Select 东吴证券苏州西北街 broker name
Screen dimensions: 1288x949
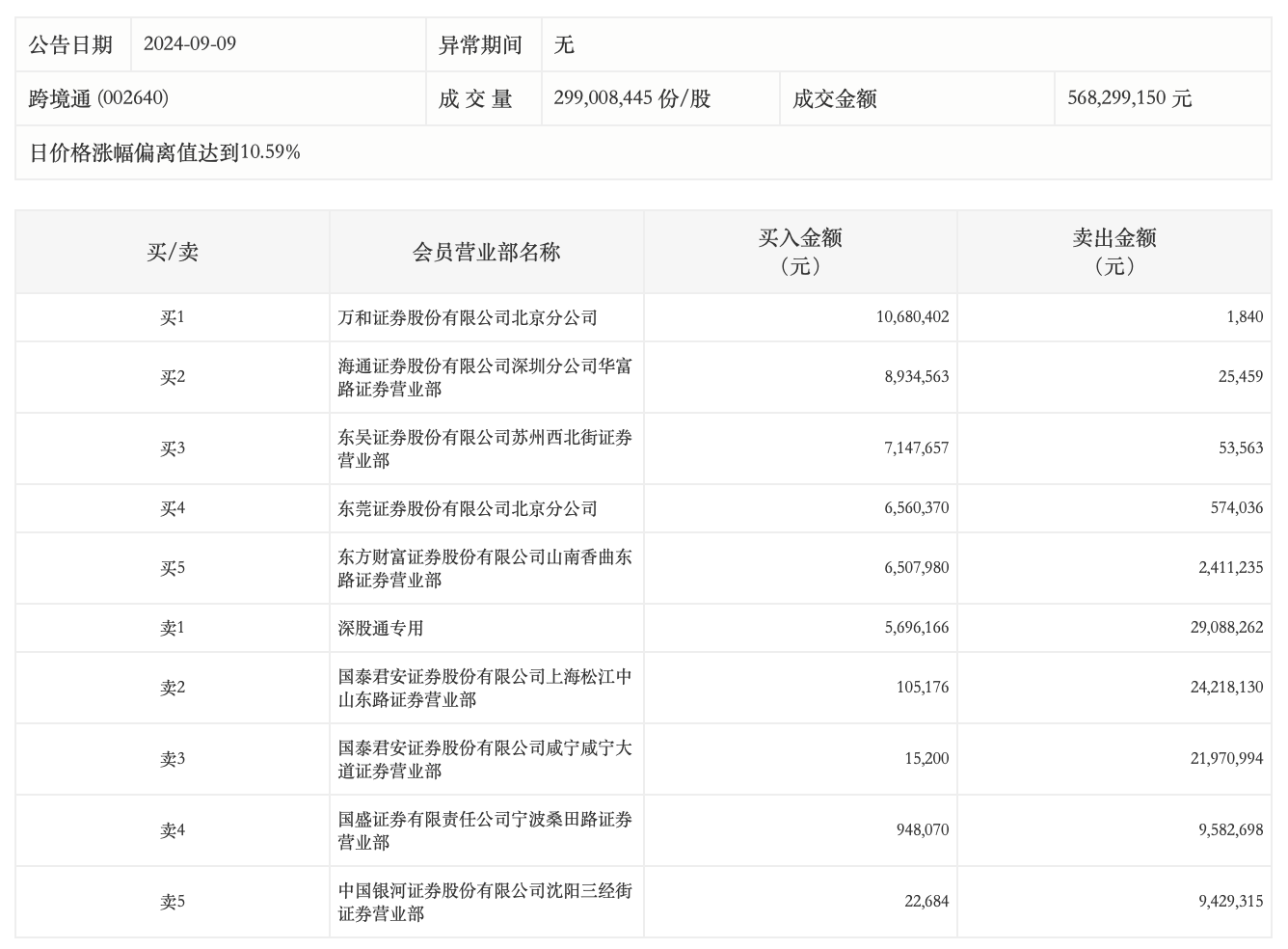[484, 449]
